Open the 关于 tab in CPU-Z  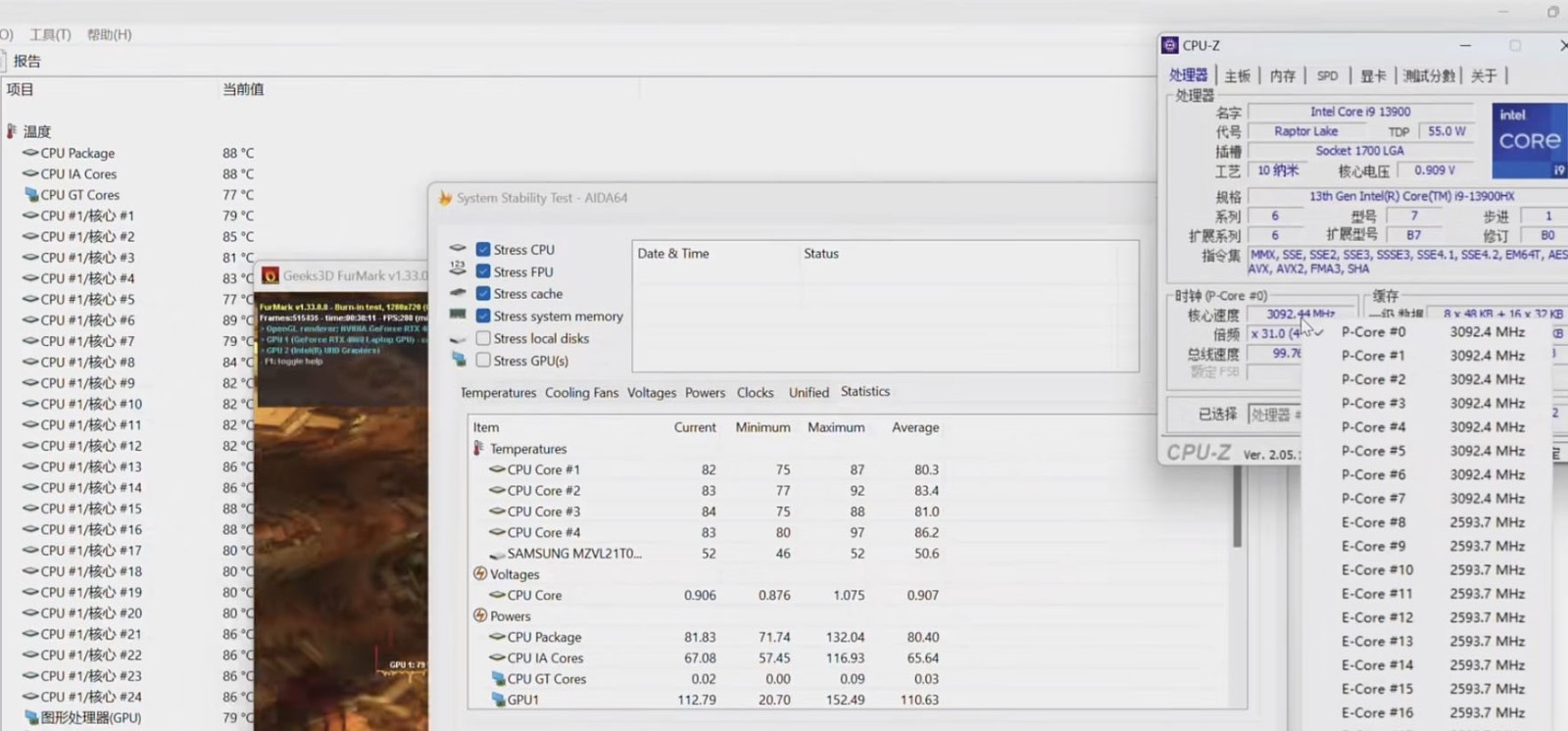[x=1484, y=75]
